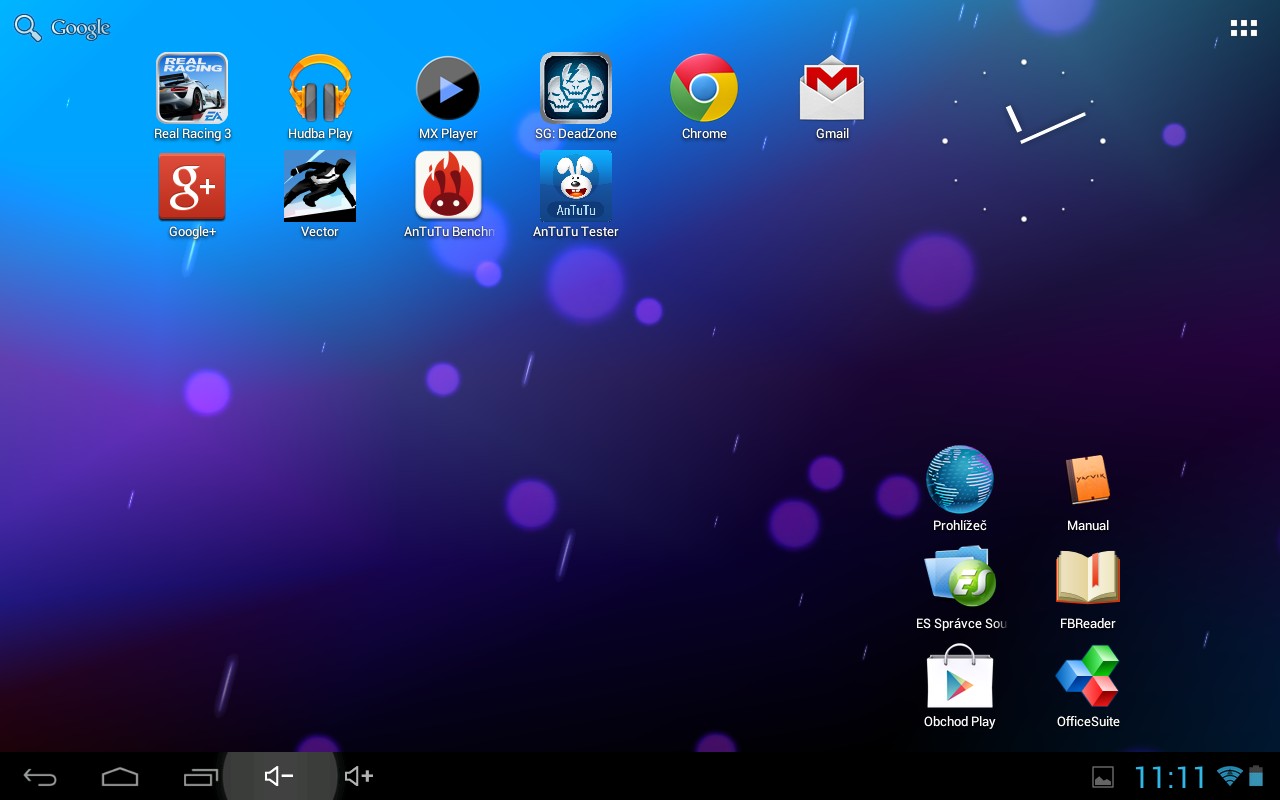Viewport: 1280px width, 800px height.
Task: Open the Real Racing 3 game
Action: [192, 88]
